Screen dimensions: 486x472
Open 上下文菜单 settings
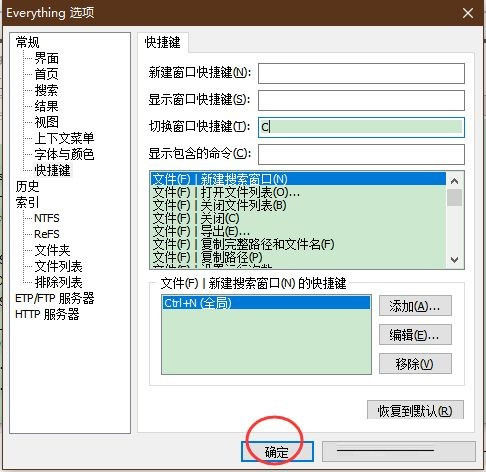[64, 138]
